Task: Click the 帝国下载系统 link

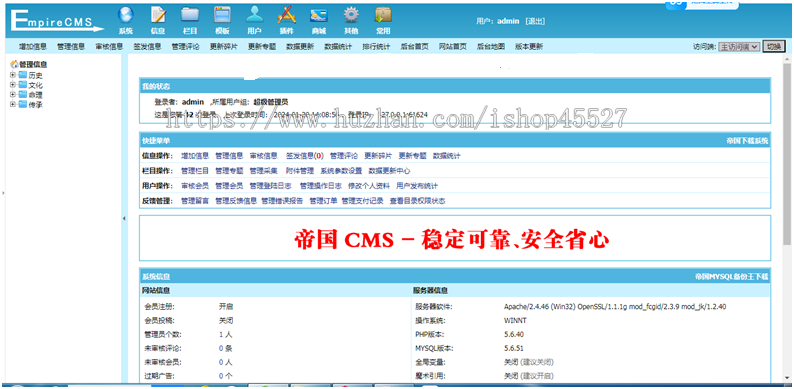Action: pos(747,141)
